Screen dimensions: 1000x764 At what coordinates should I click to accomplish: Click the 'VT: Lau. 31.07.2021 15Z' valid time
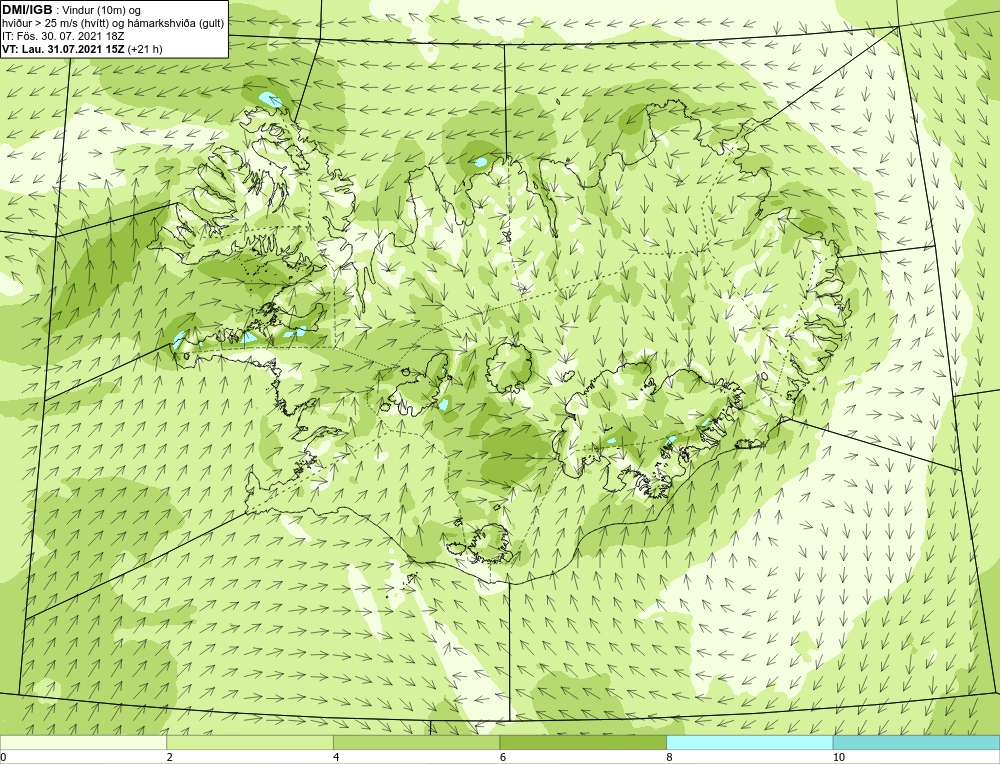point(64,49)
